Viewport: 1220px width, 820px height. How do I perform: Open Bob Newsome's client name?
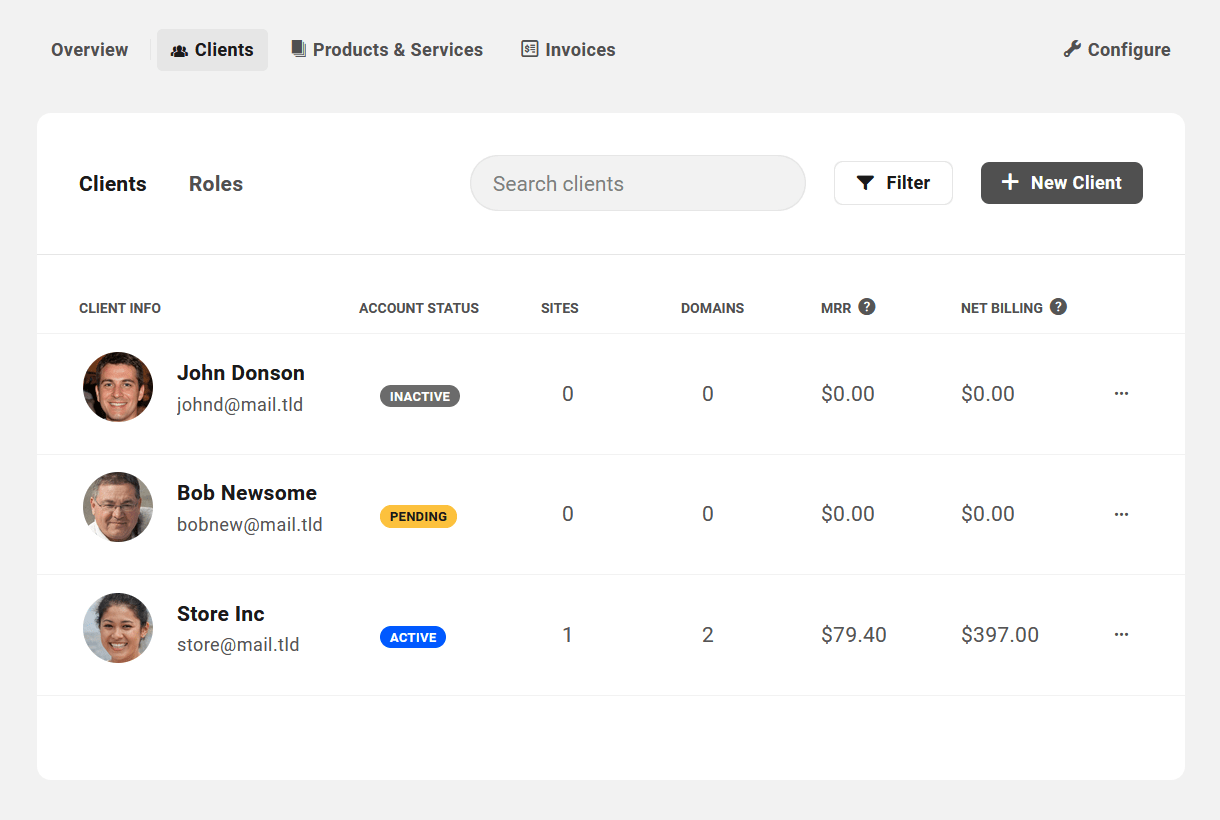(247, 493)
